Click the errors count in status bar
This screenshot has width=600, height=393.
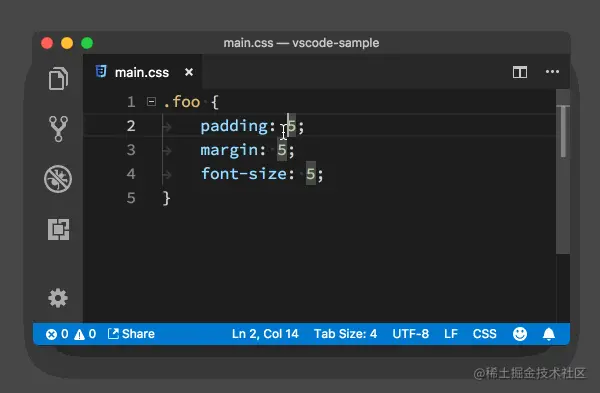(x=57, y=334)
